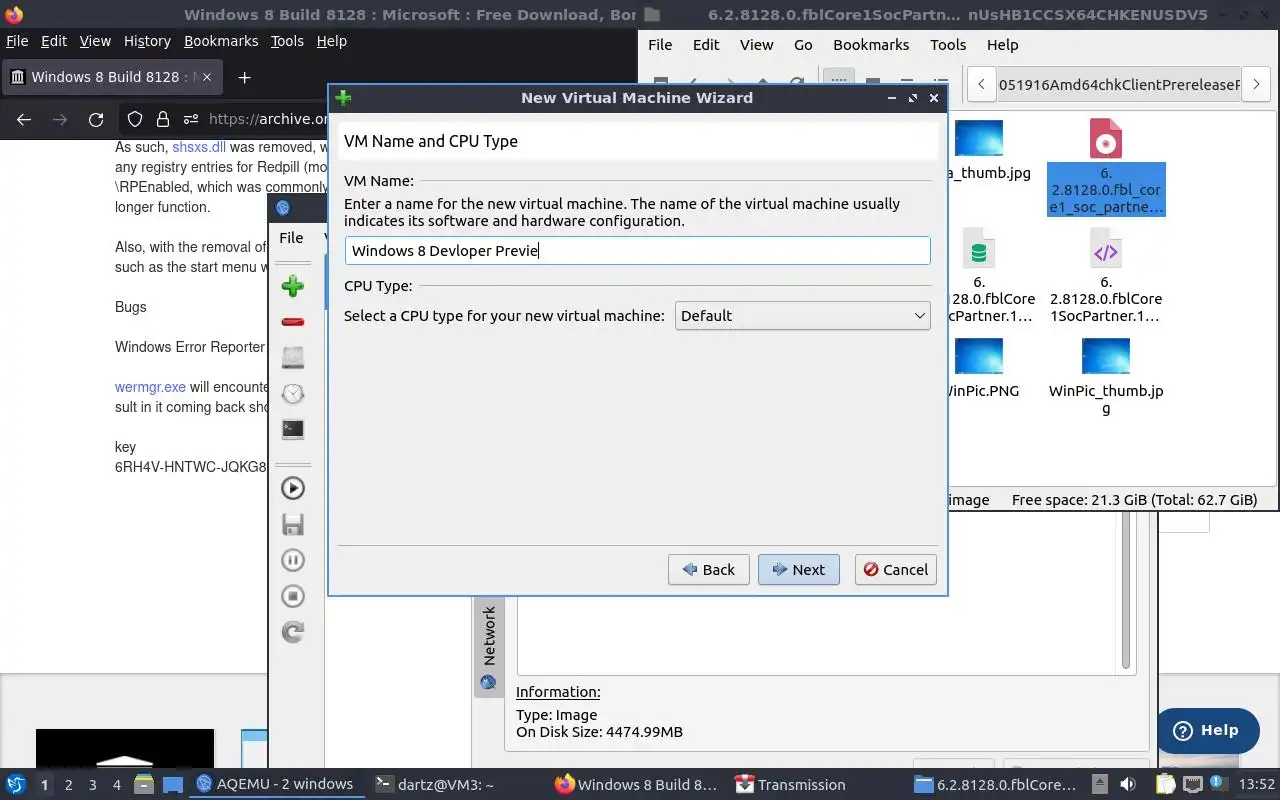Click the green plus Add VM icon in AQEMU sidebar
Image resolution: width=1280 pixels, height=800 pixels.
pos(293,287)
